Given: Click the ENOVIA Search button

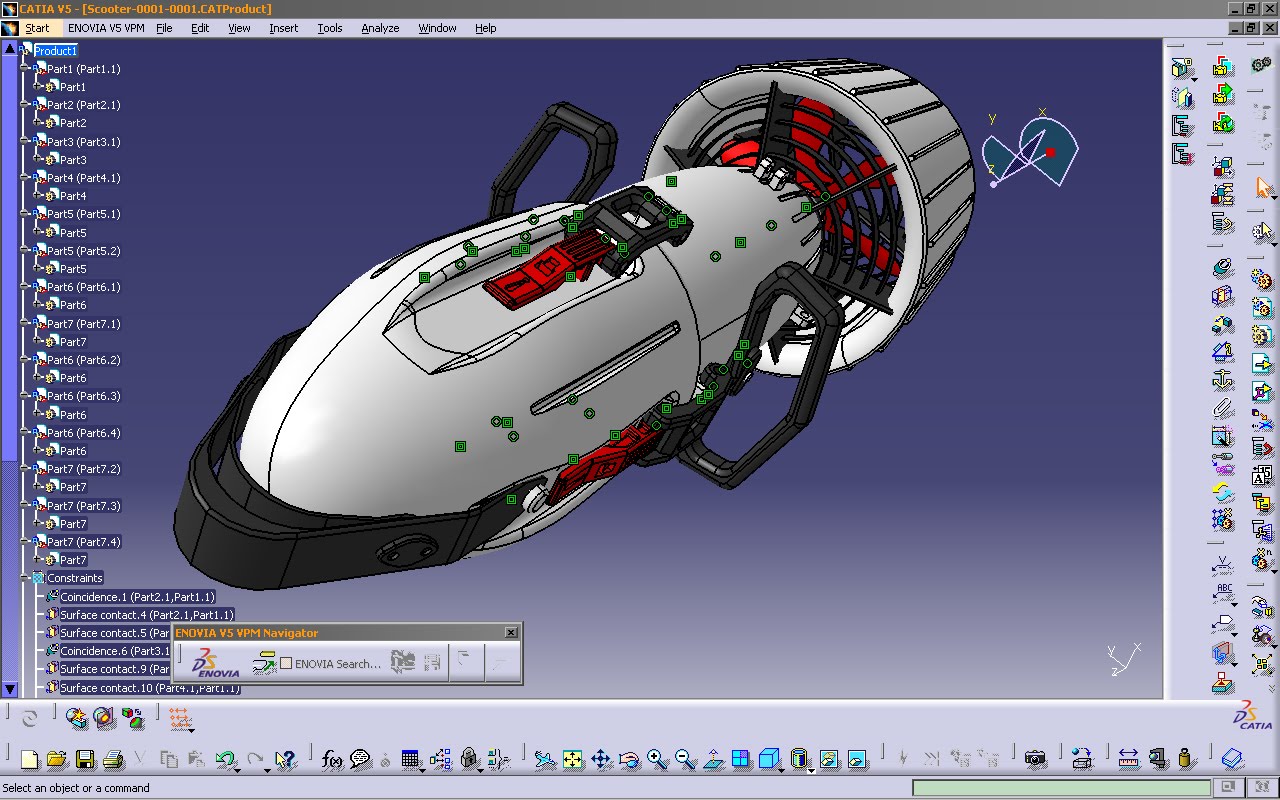Looking at the screenshot, I should click(330, 663).
